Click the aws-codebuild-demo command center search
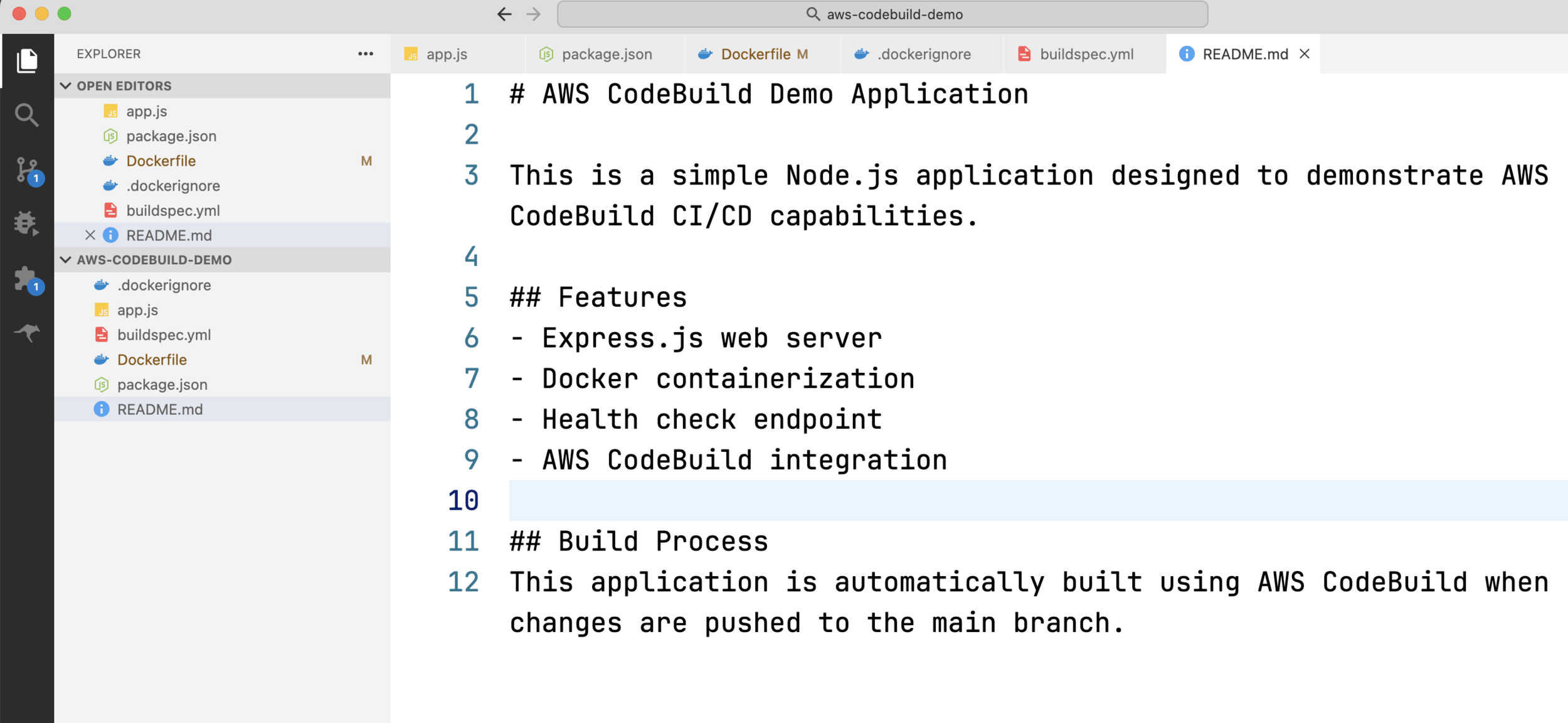Viewport: 1568px width, 723px height. tap(882, 14)
